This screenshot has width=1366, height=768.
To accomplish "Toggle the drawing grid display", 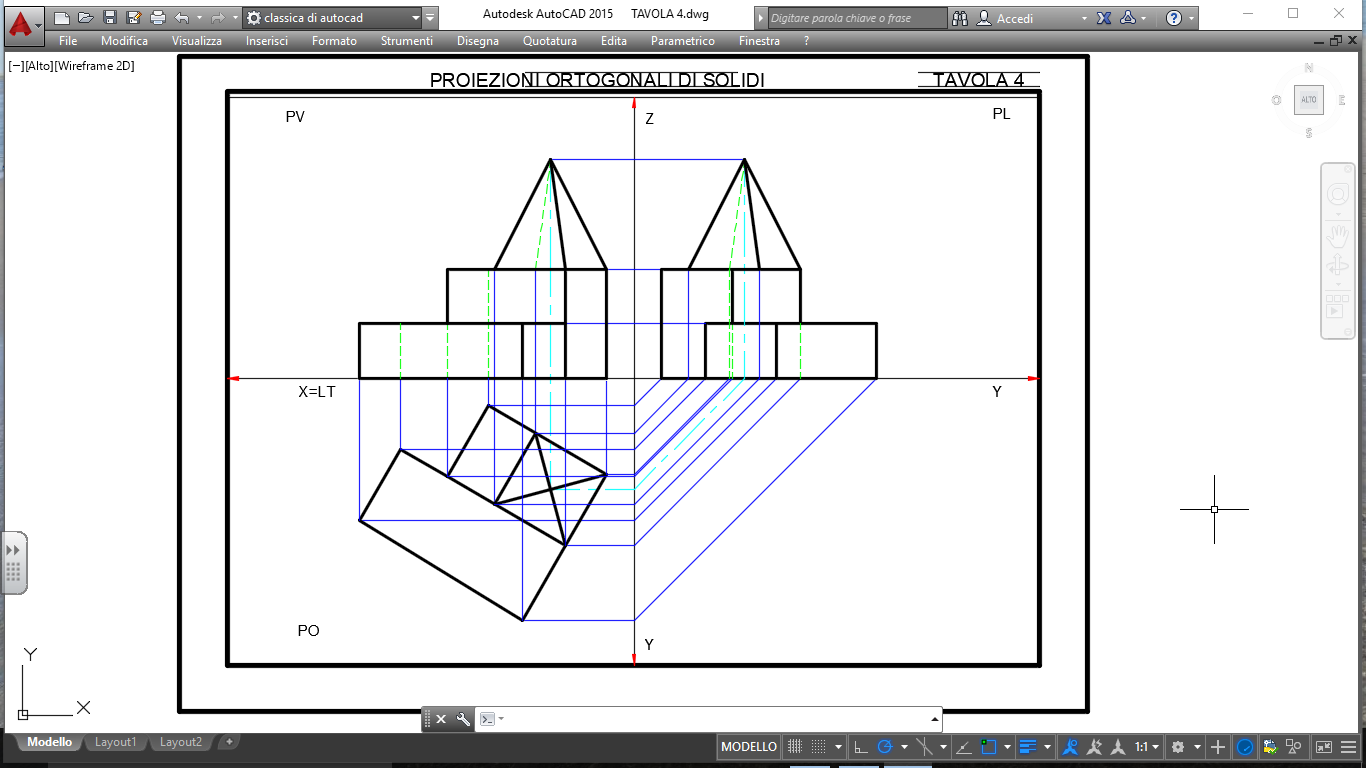I will (x=795, y=746).
